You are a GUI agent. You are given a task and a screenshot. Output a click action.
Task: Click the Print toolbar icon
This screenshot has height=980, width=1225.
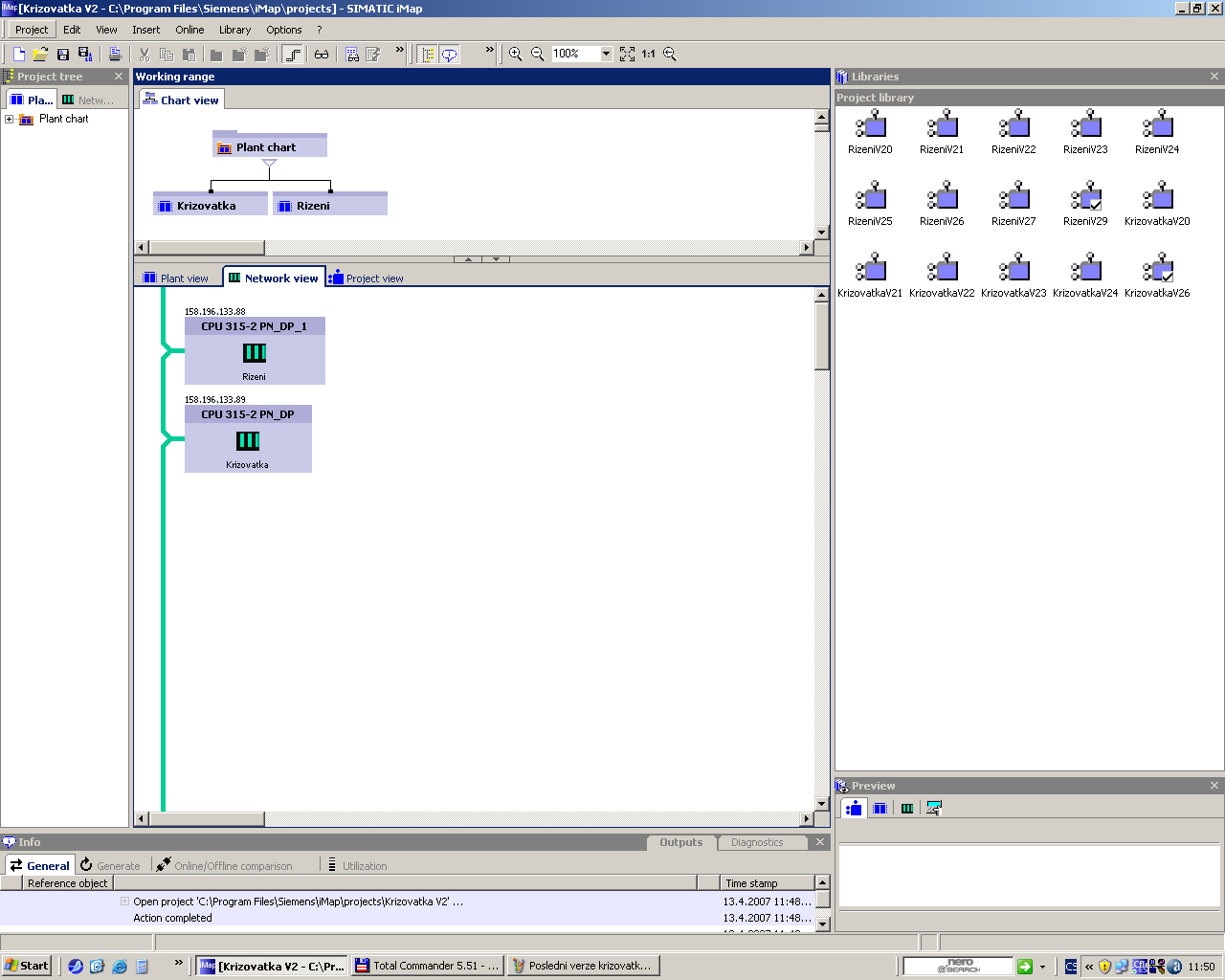tap(115, 55)
